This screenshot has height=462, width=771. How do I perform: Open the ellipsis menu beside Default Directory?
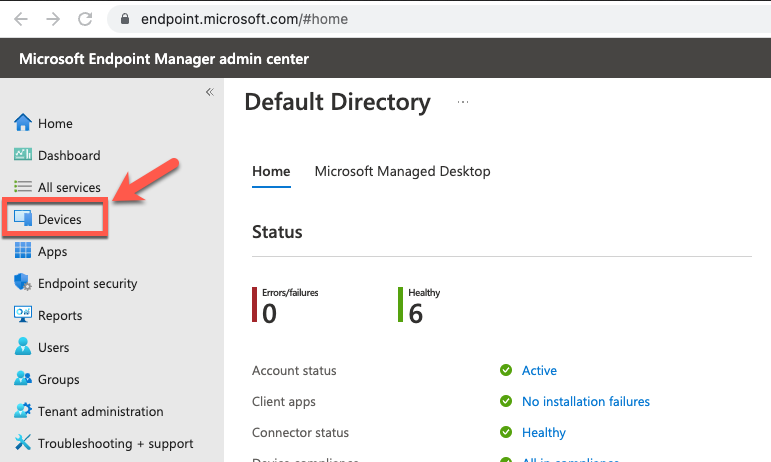pos(463,102)
